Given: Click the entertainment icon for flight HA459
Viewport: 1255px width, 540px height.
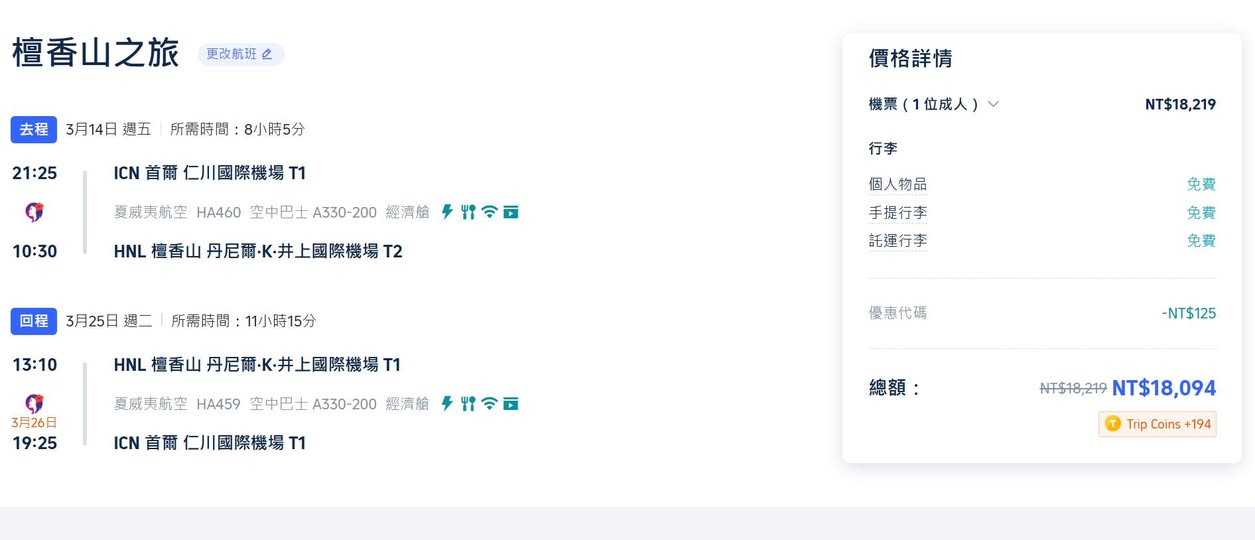Looking at the screenshot, I should point(511,404).
